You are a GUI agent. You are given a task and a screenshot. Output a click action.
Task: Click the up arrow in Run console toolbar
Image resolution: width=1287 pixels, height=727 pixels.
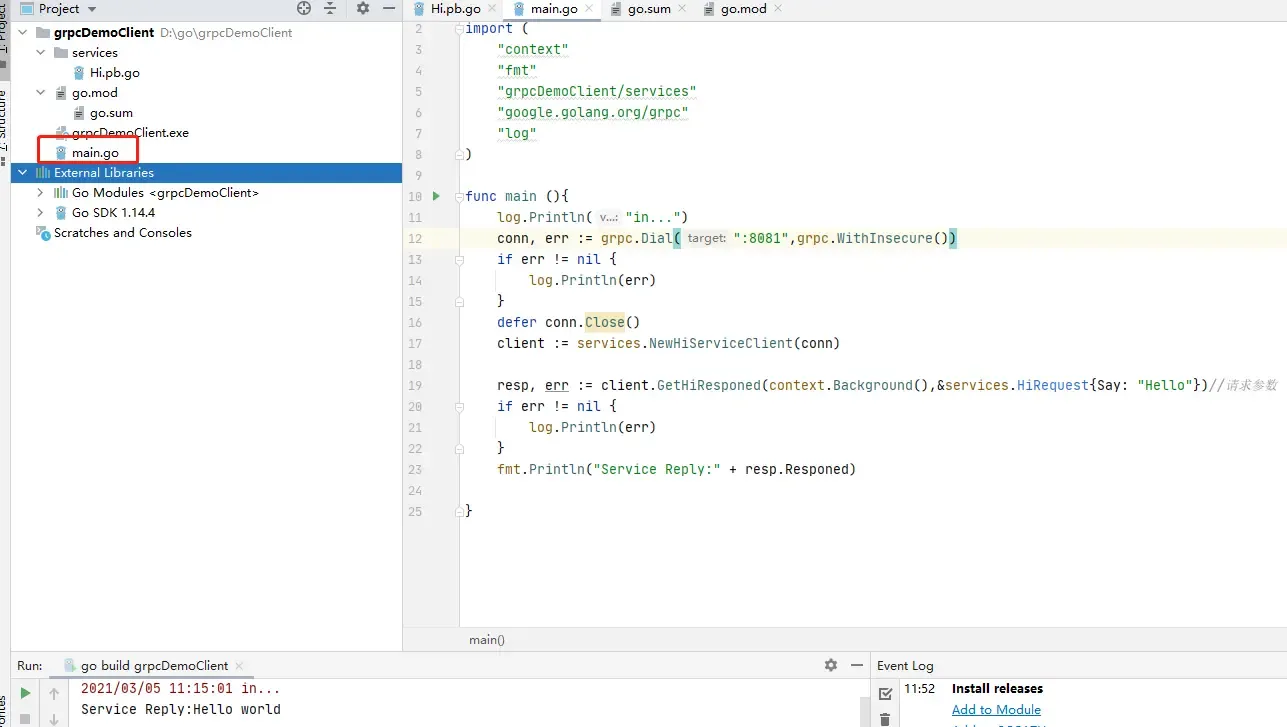tap(54, 693)
